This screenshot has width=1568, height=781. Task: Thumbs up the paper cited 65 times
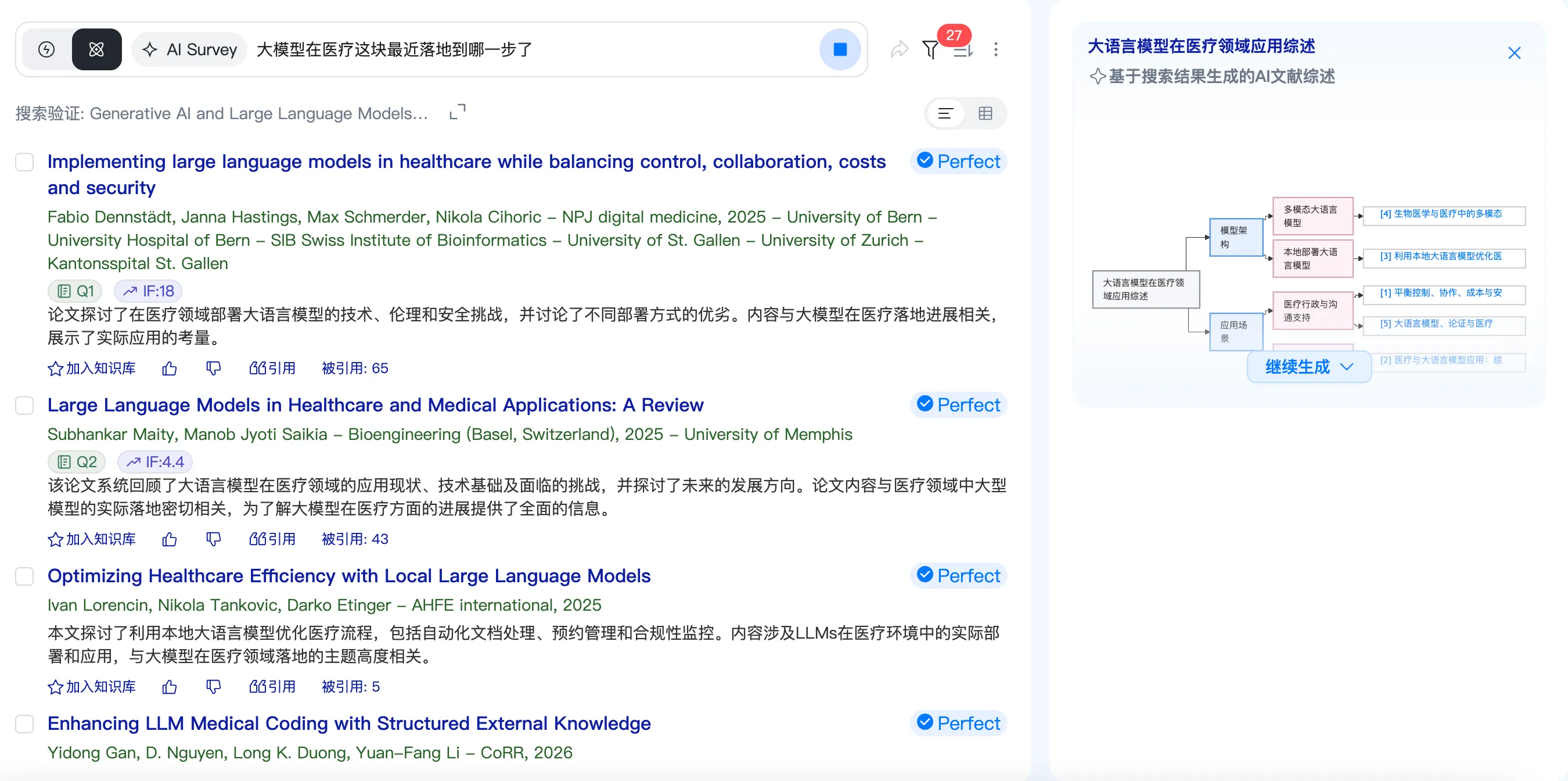(169, 368)
